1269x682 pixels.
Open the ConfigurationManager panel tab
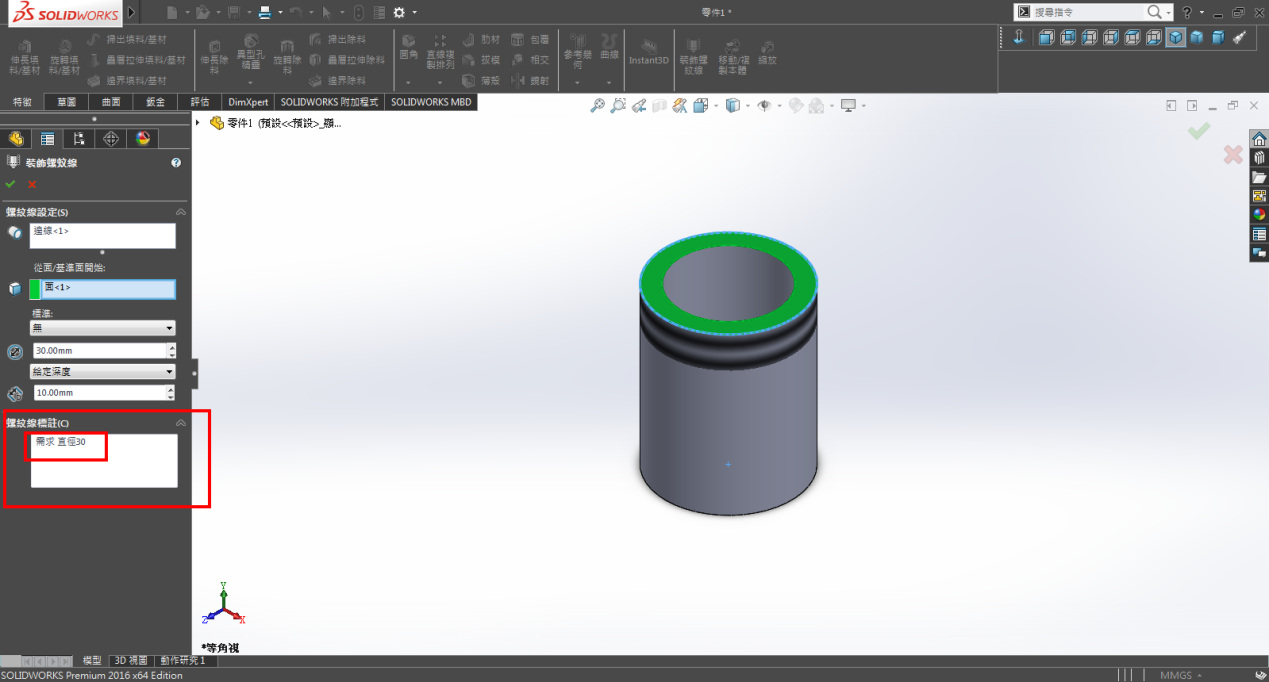79,138
